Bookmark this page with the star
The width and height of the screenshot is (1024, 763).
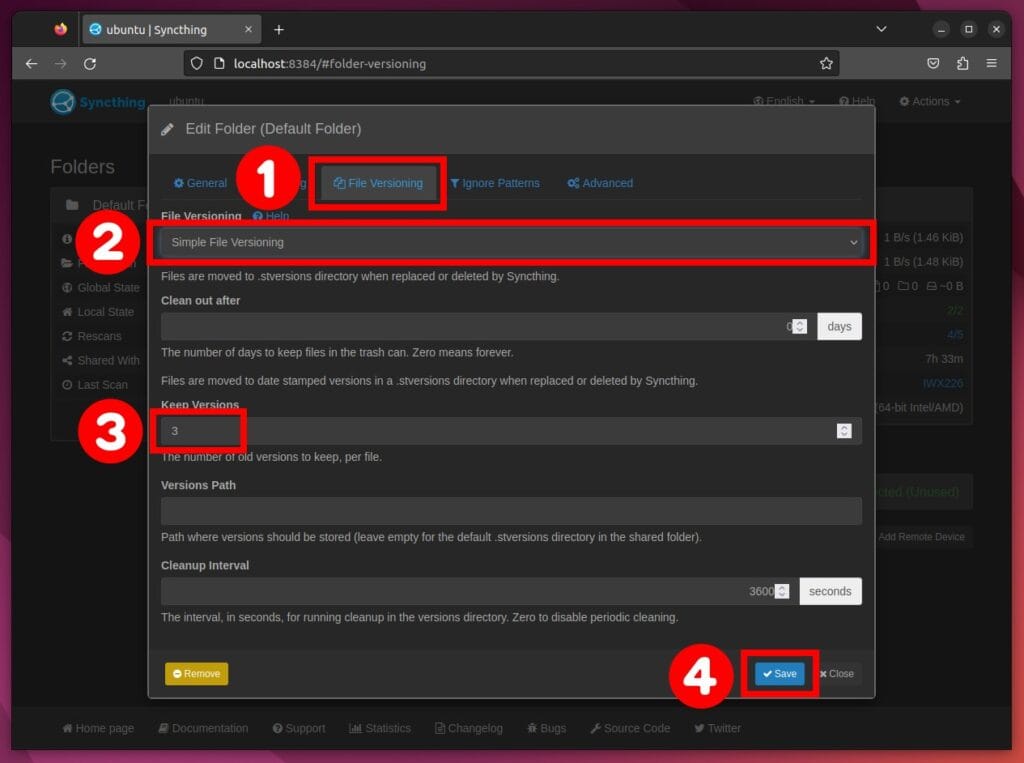point(826,63)
